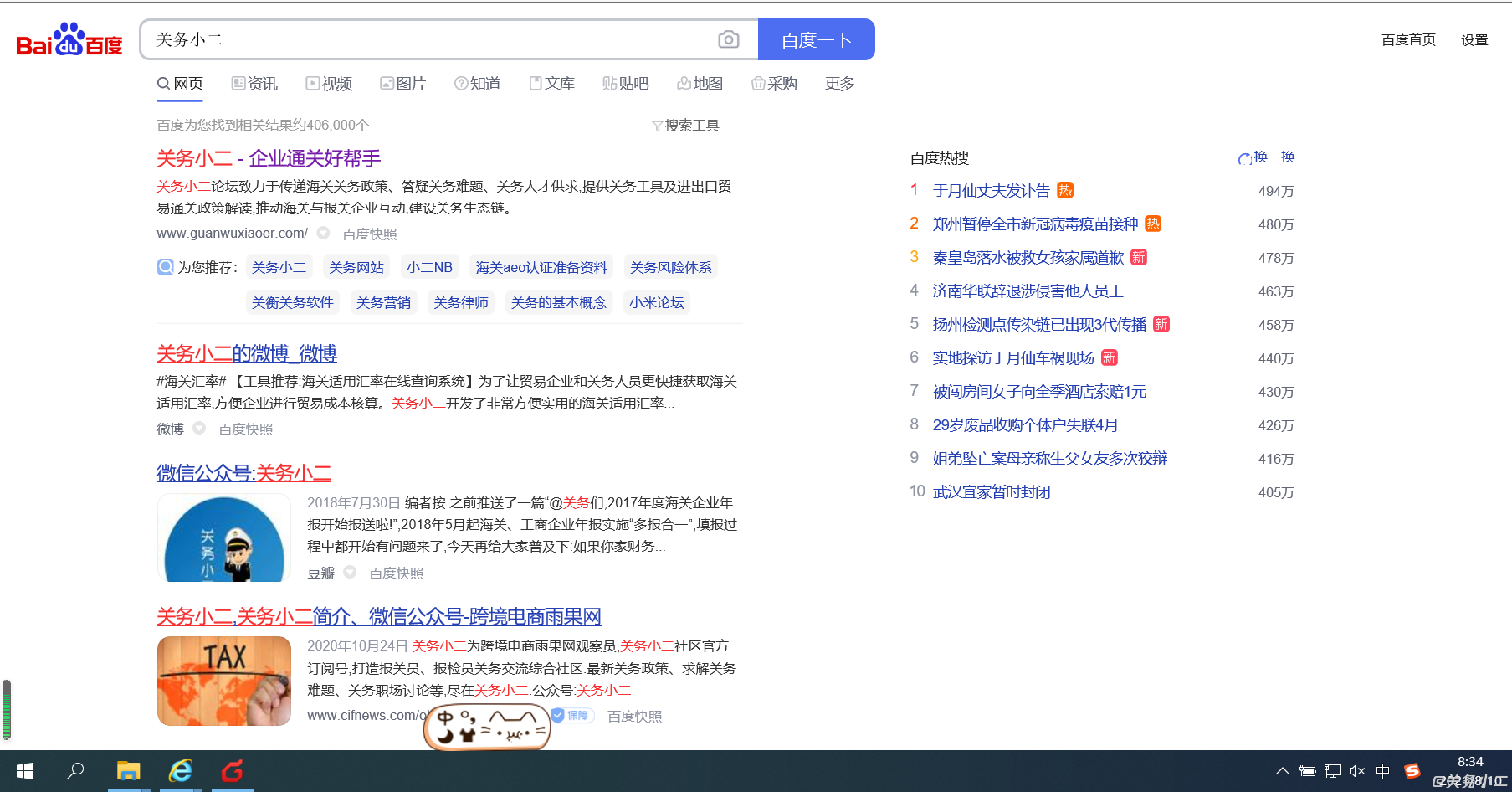Switch to 知道 tab

pyautogui.click(x=477, y=84)
